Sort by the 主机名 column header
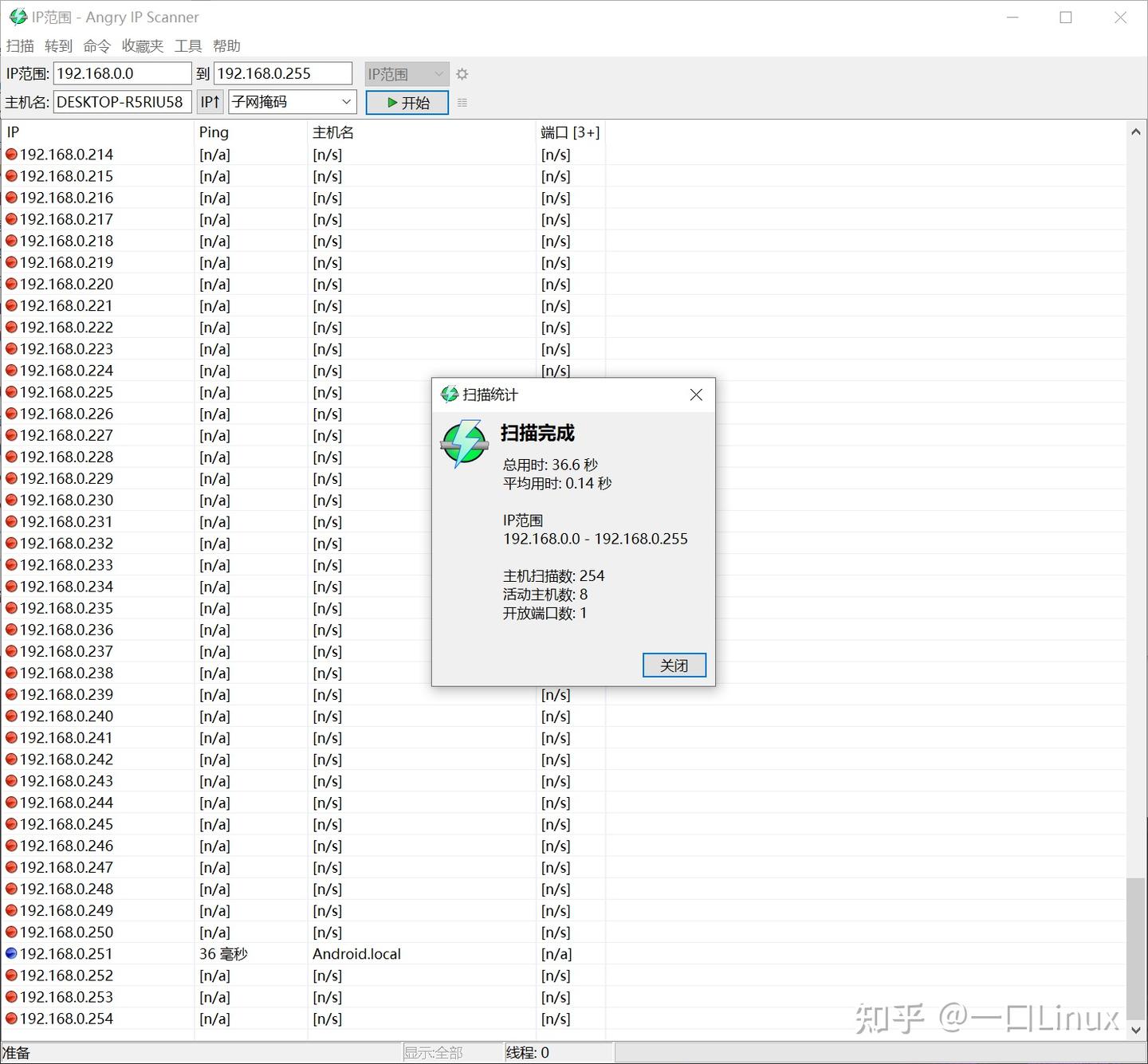The width and height of the screenshot is (1148, 1064). (x=422, y=132)
